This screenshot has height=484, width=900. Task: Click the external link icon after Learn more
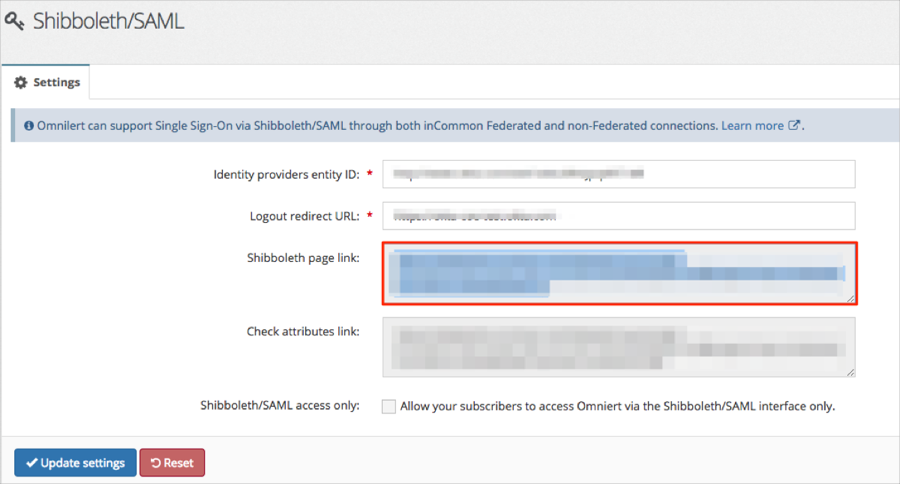tap(795, 126)
